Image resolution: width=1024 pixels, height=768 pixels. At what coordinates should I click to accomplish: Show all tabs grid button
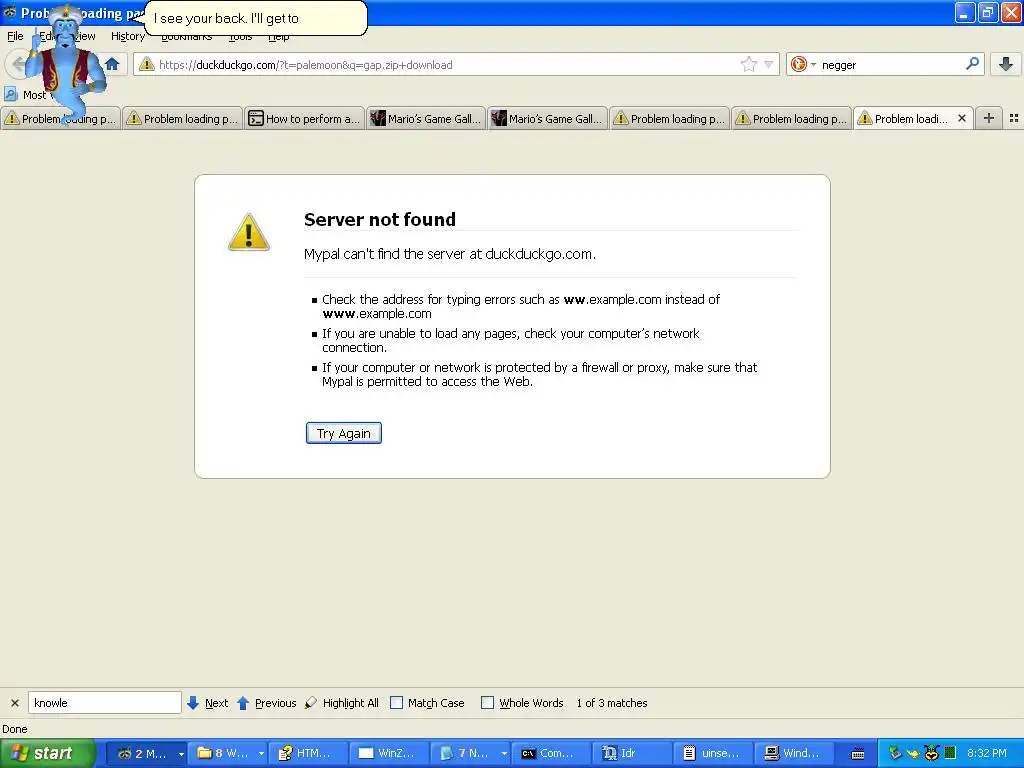tap(1014, 118)
